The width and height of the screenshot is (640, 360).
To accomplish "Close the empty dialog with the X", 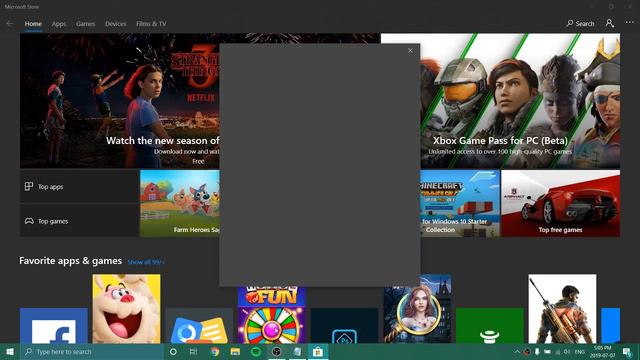I will [x=410, y=51].
